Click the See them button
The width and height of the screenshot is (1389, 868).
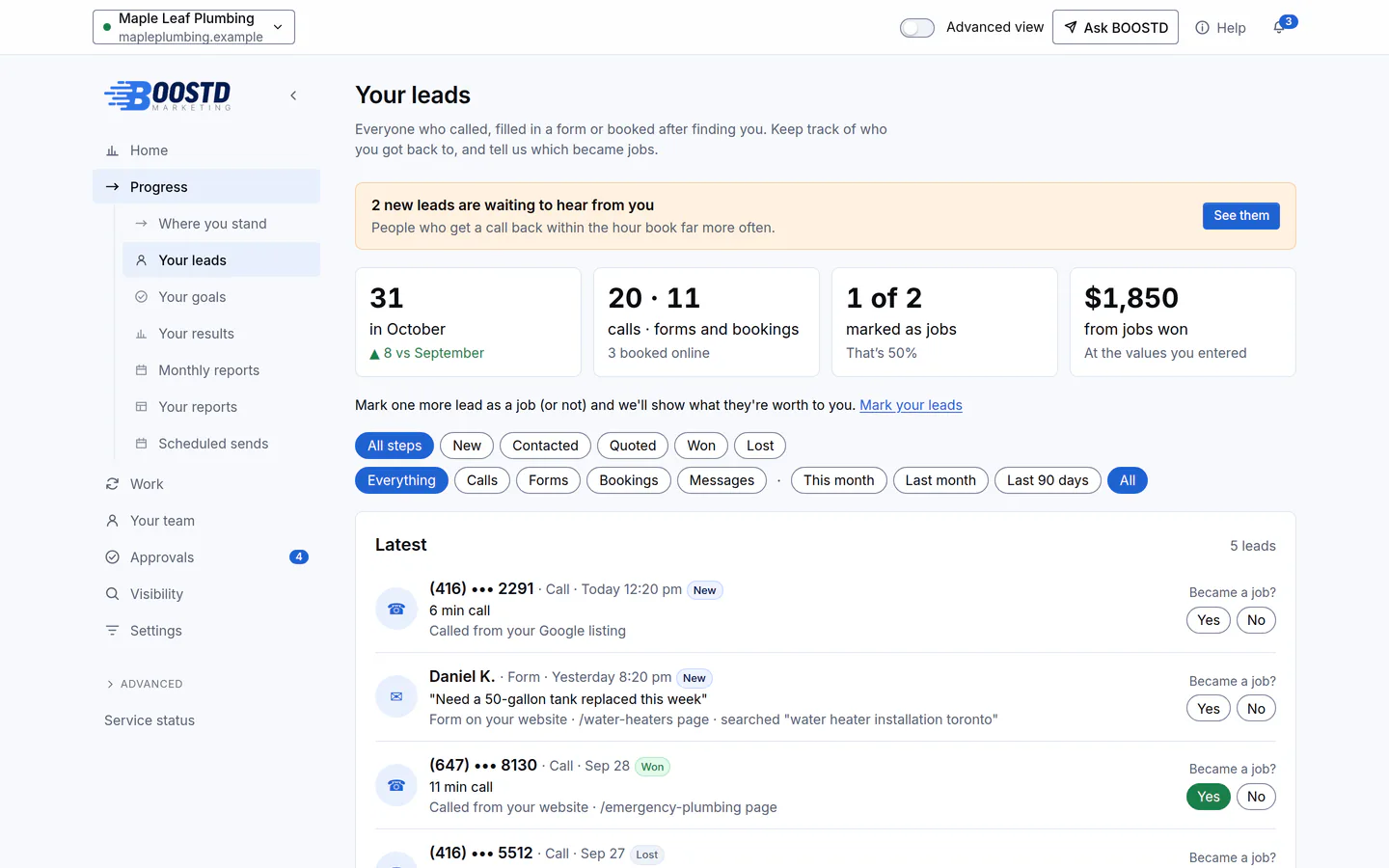click(x=1241, y=216)
